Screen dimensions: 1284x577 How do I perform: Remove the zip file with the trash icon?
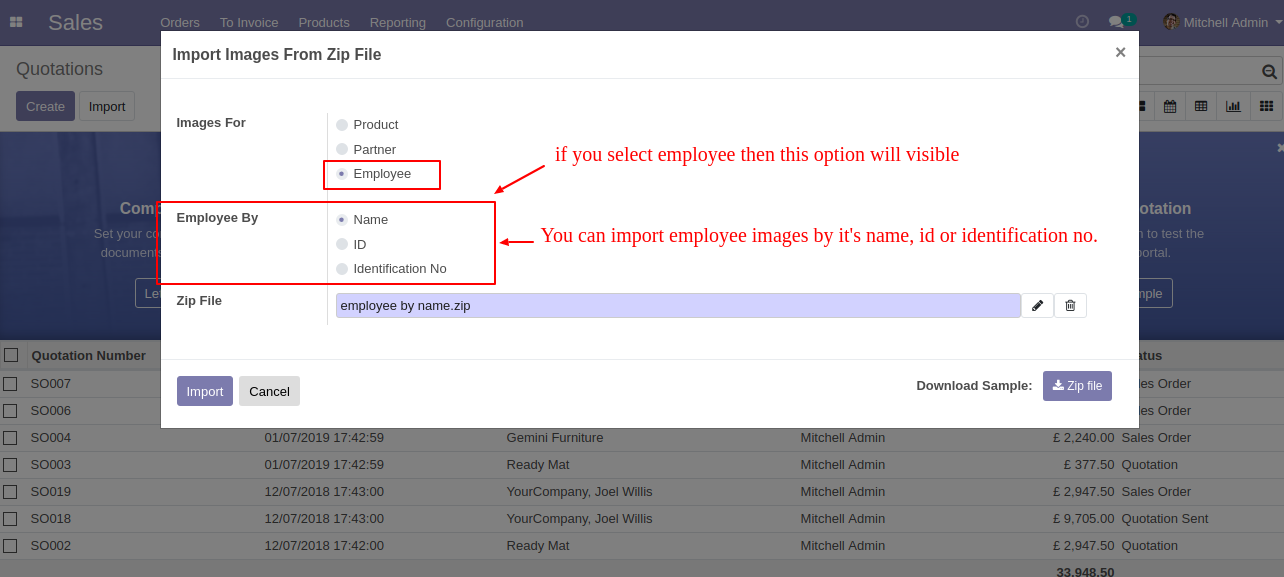1070,305
